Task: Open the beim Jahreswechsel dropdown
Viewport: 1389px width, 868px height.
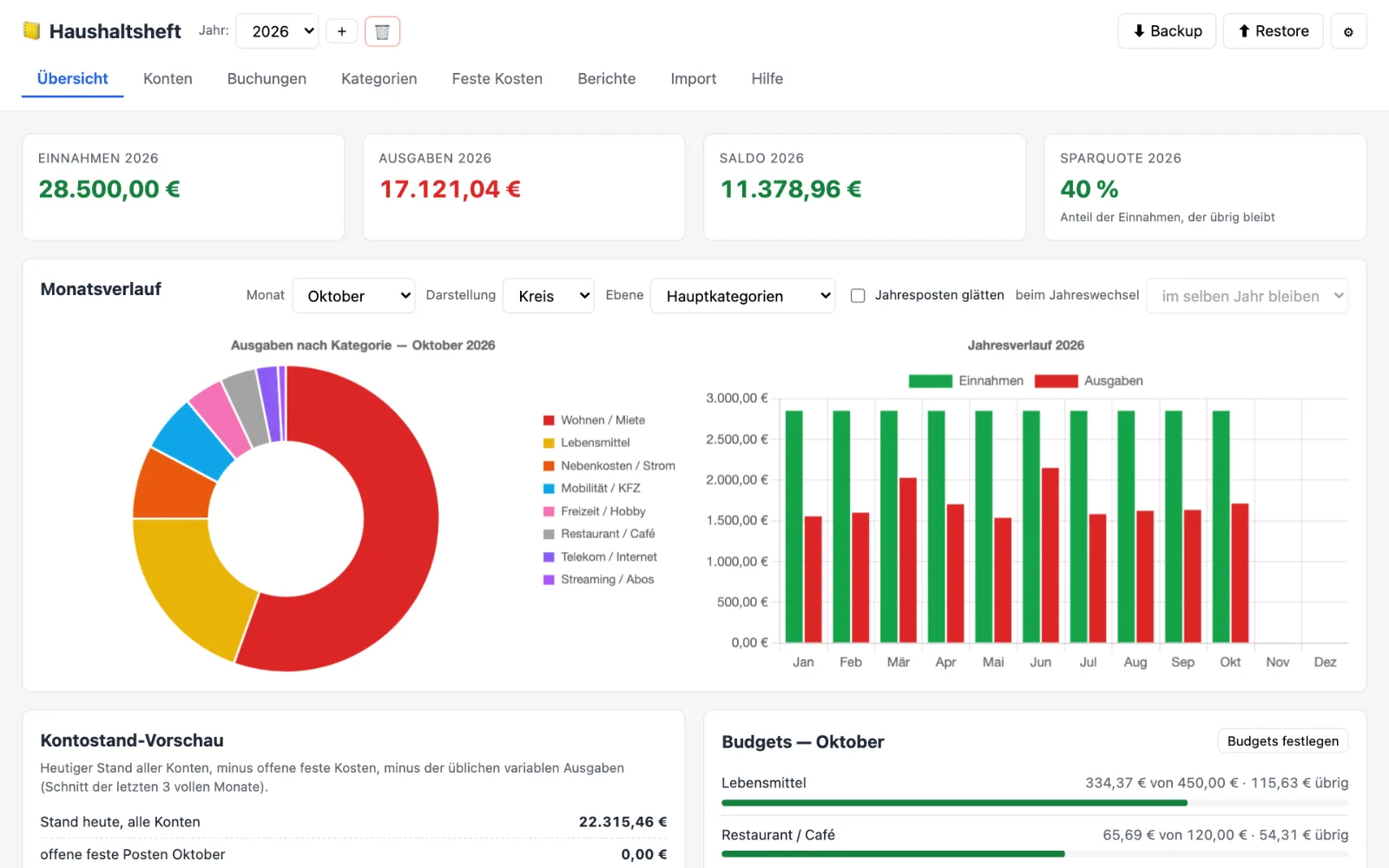Action: pyautogui.click(x=1247, y=296)
